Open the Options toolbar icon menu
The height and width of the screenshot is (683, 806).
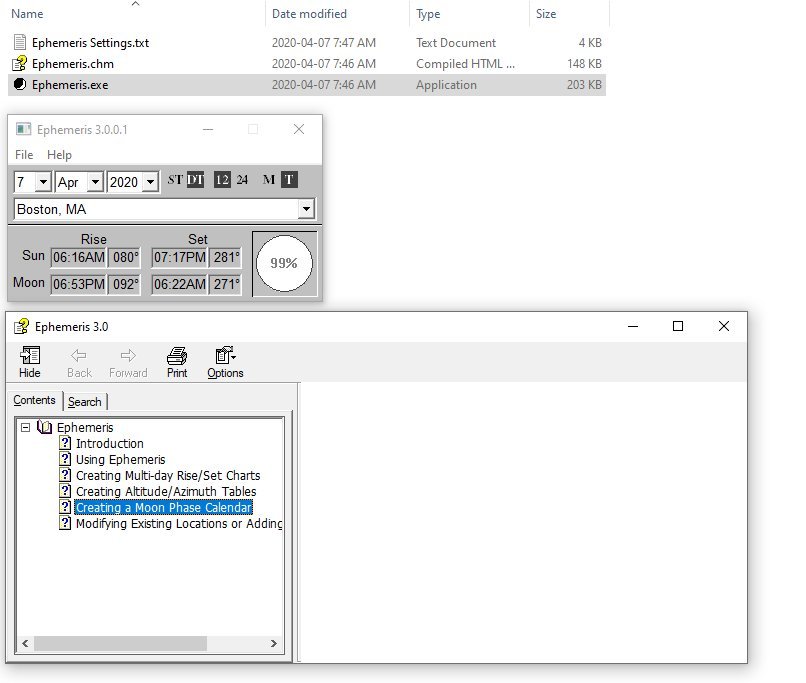pyautogui.click(x=225, y=356)
